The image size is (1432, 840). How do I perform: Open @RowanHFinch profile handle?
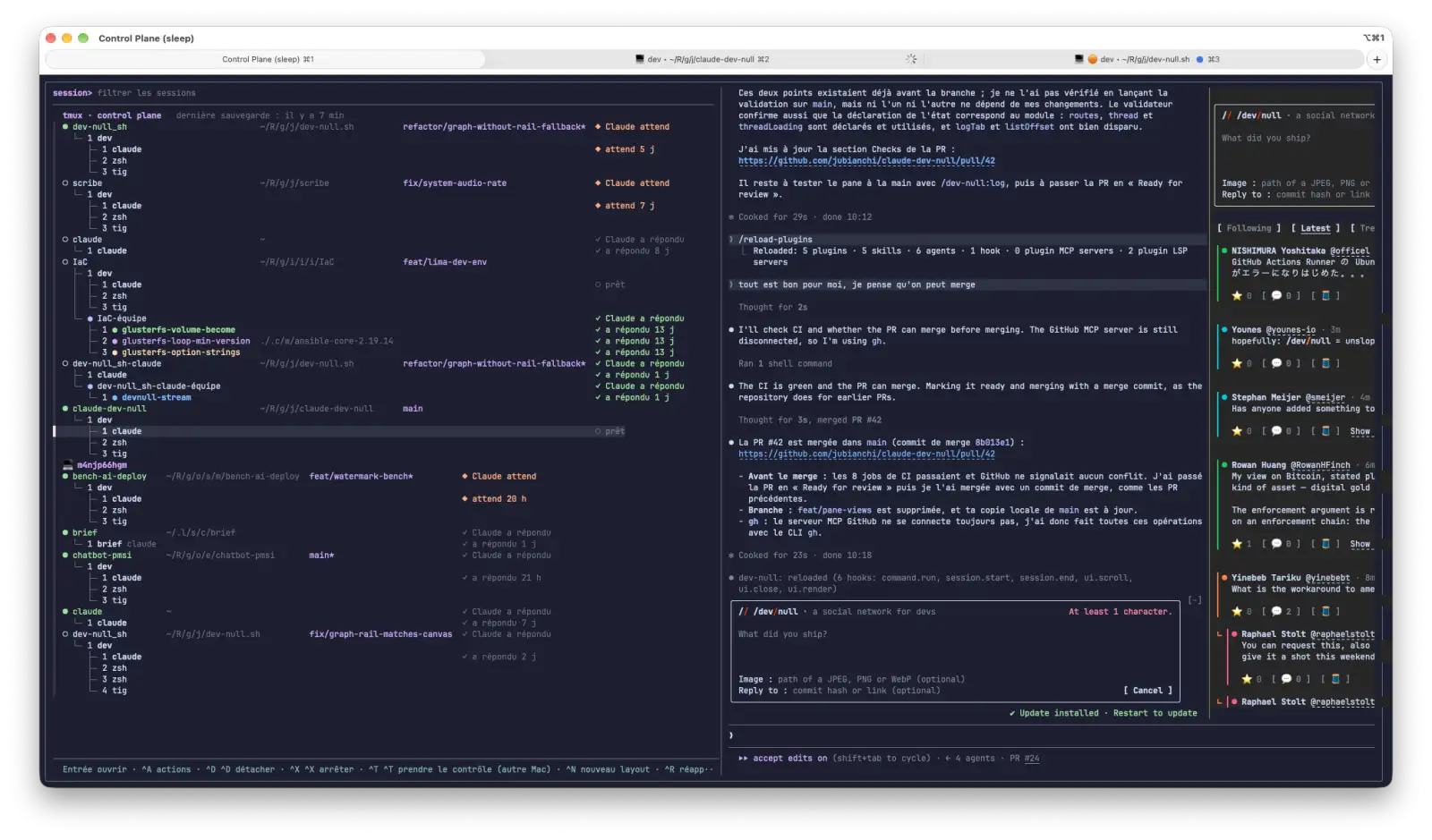click(1320, 465)
